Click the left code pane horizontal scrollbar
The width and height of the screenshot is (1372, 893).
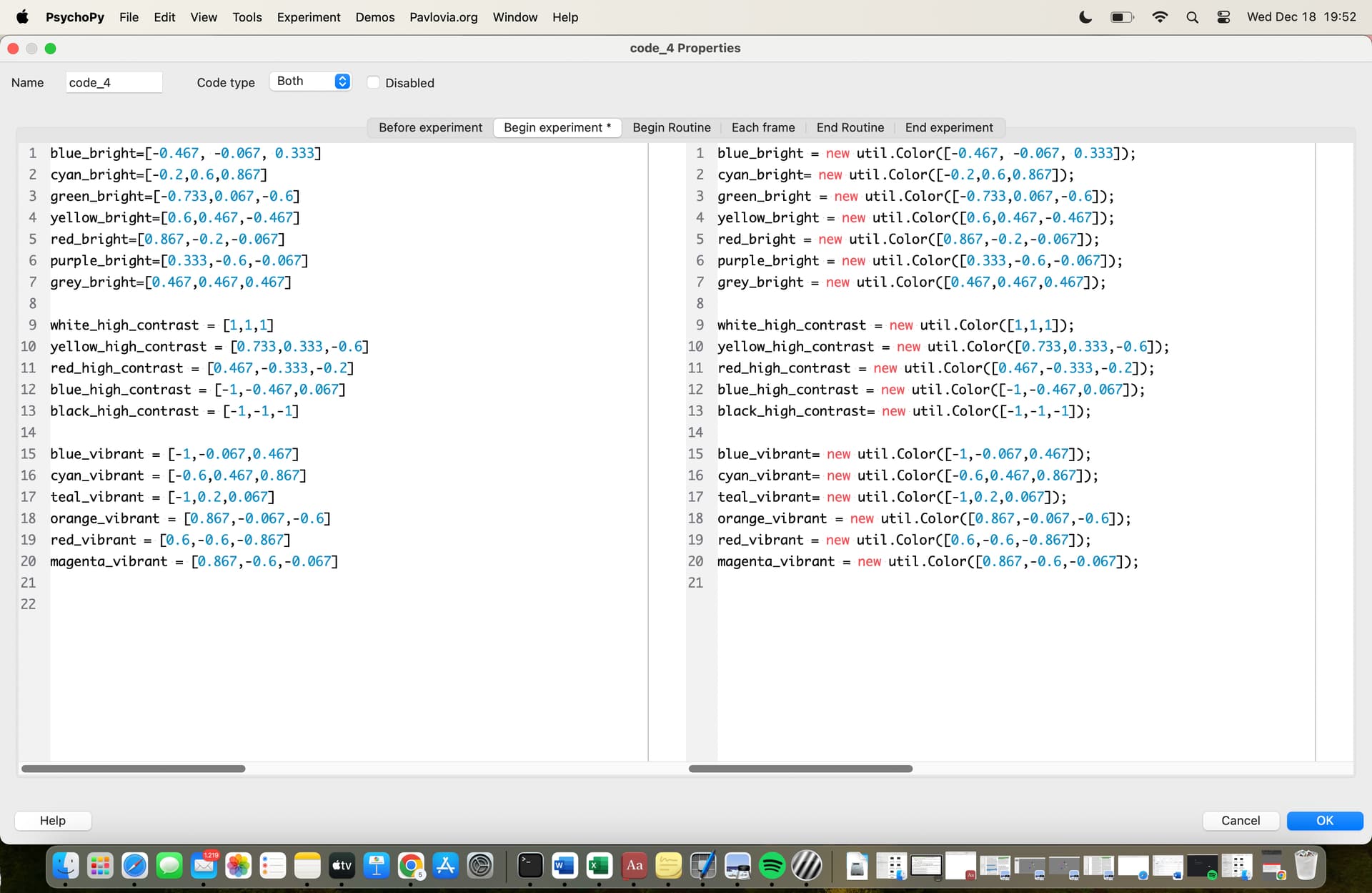point(134,769)
